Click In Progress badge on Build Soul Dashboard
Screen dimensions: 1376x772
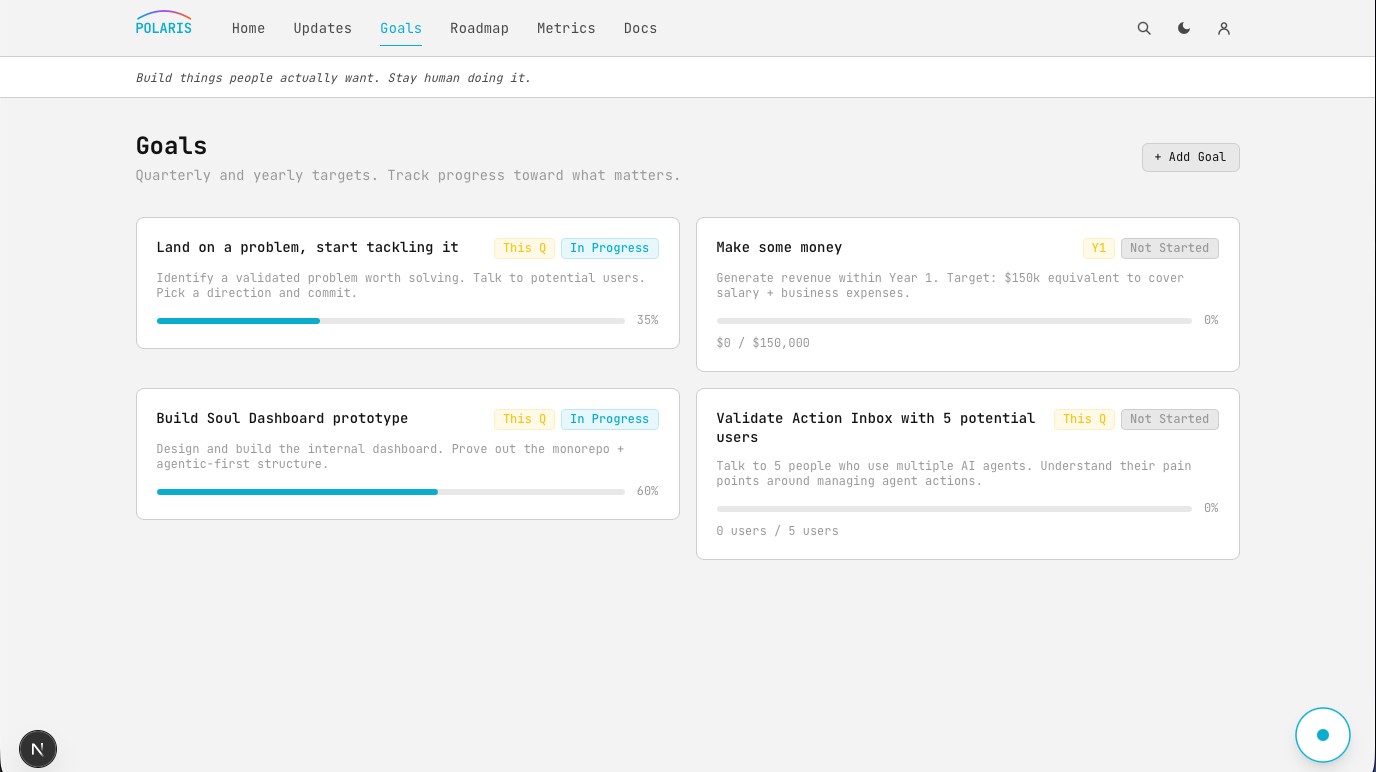[x=610, y=419]
